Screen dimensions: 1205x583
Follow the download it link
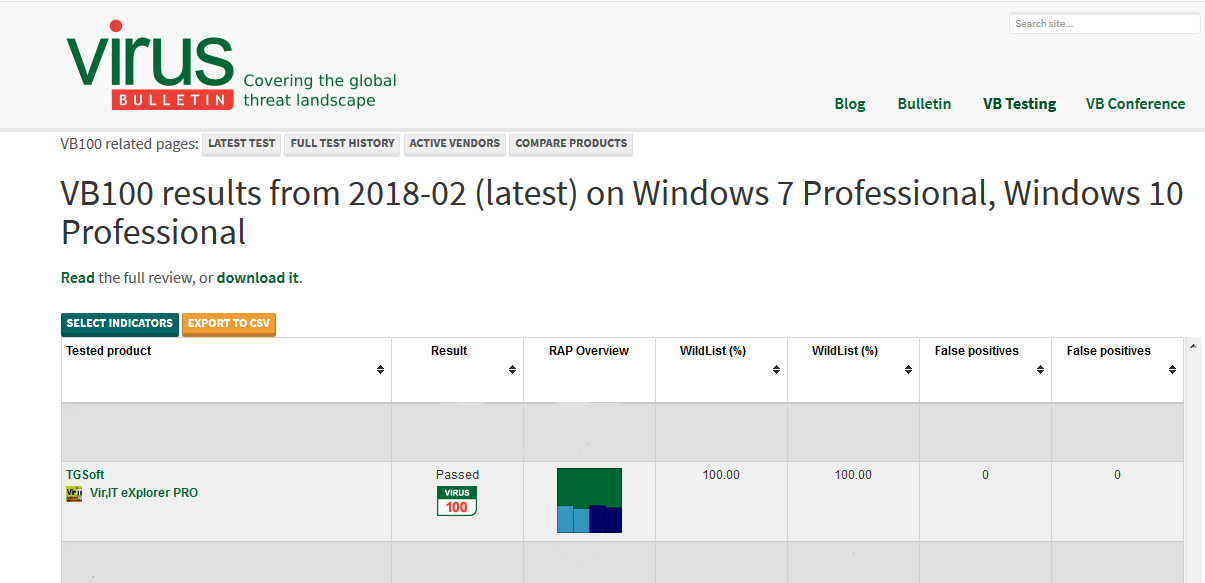pos(257,278)
